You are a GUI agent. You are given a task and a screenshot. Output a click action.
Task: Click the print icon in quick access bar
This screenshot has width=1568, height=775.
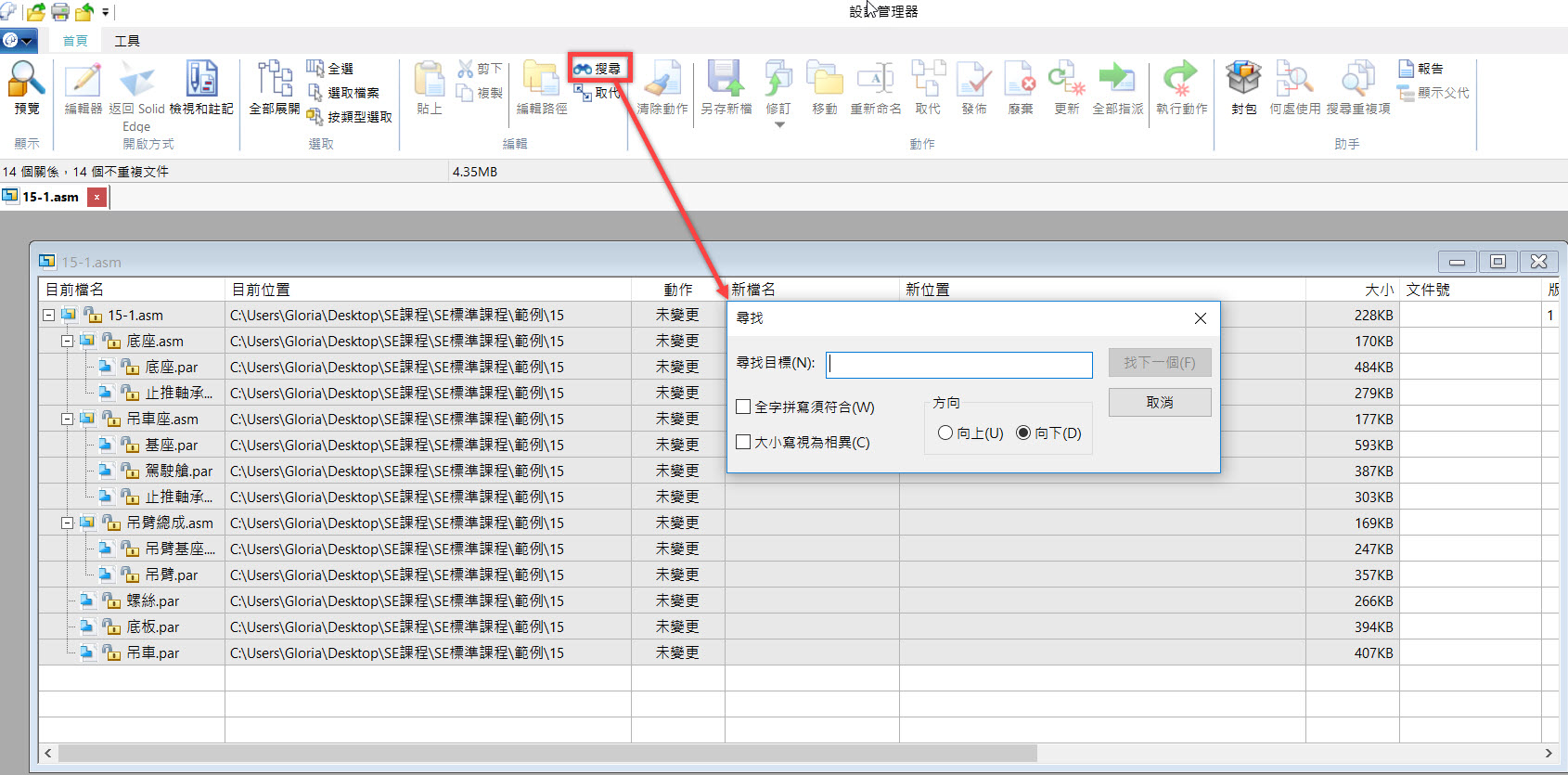pos(60,12)
